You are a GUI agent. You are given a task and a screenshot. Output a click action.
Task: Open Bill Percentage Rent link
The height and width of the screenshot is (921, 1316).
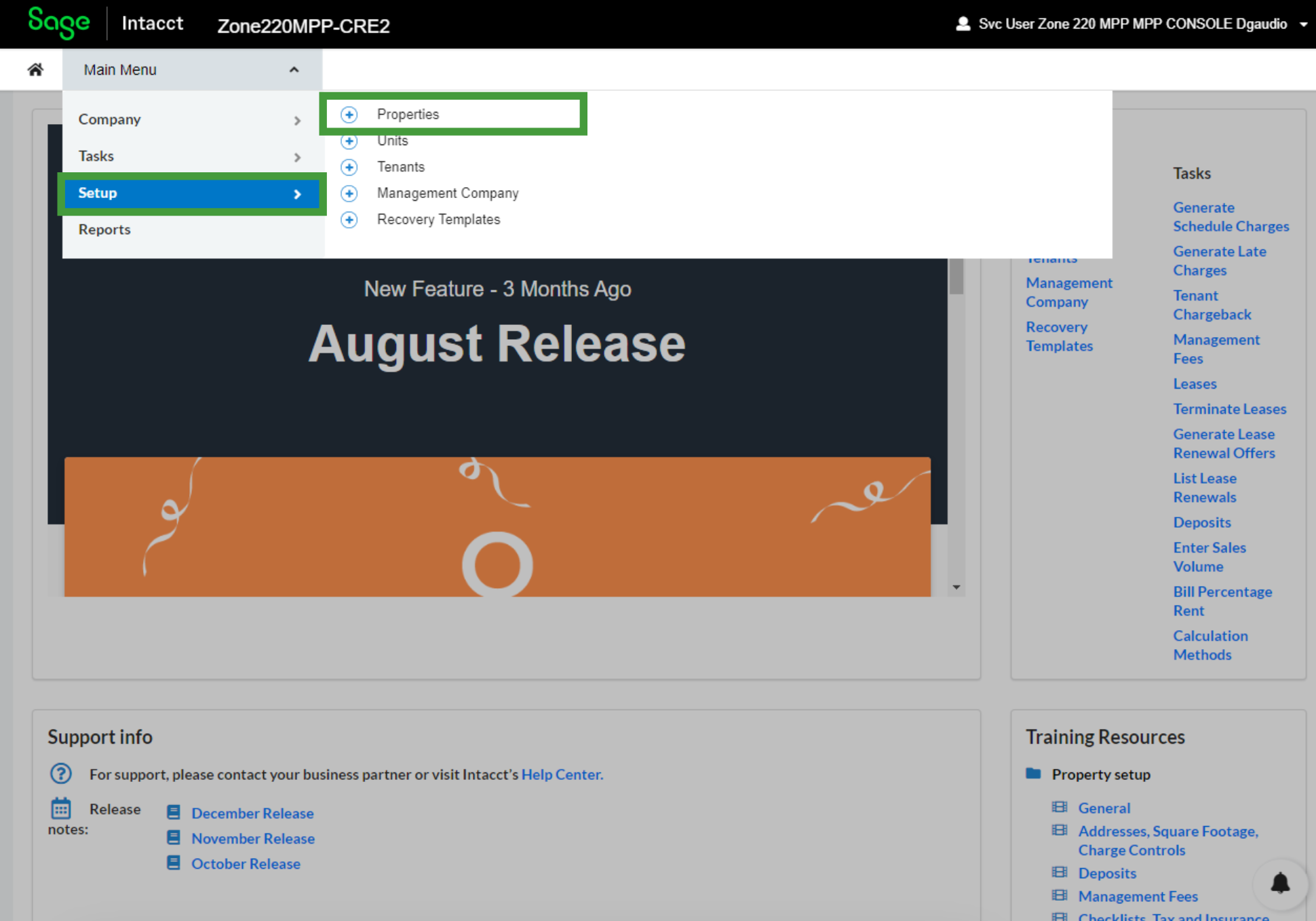pyautogui.click(x=1222, y=601)
